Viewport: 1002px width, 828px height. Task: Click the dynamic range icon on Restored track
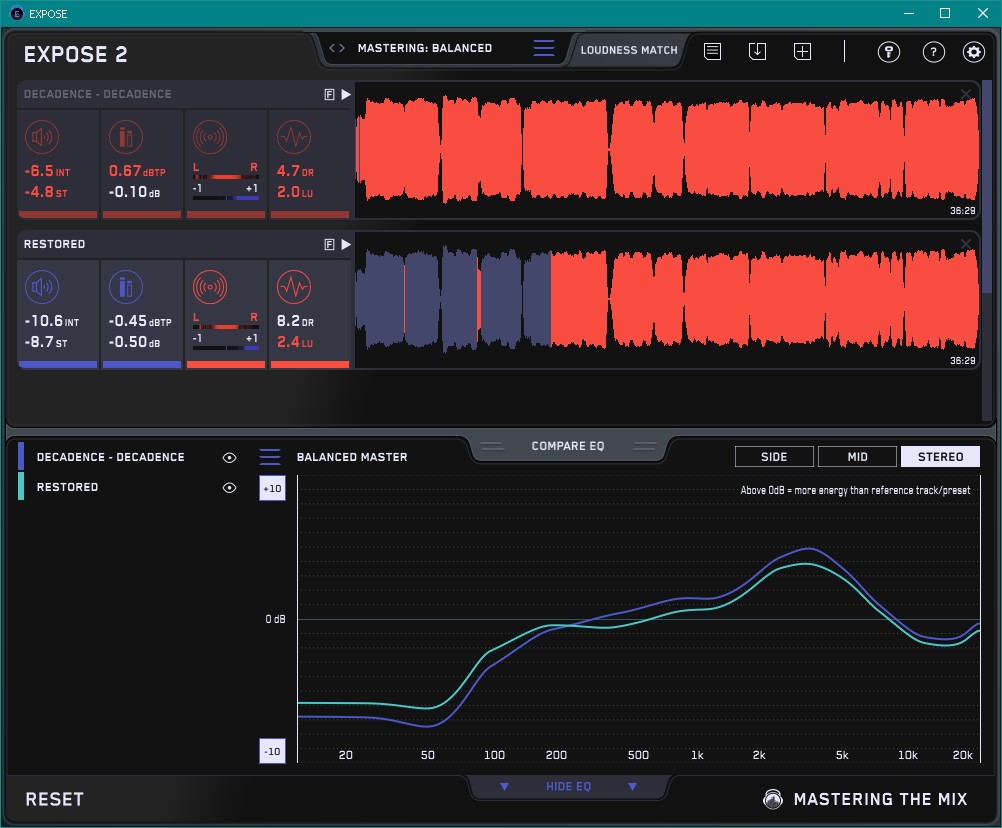[294, 287]
